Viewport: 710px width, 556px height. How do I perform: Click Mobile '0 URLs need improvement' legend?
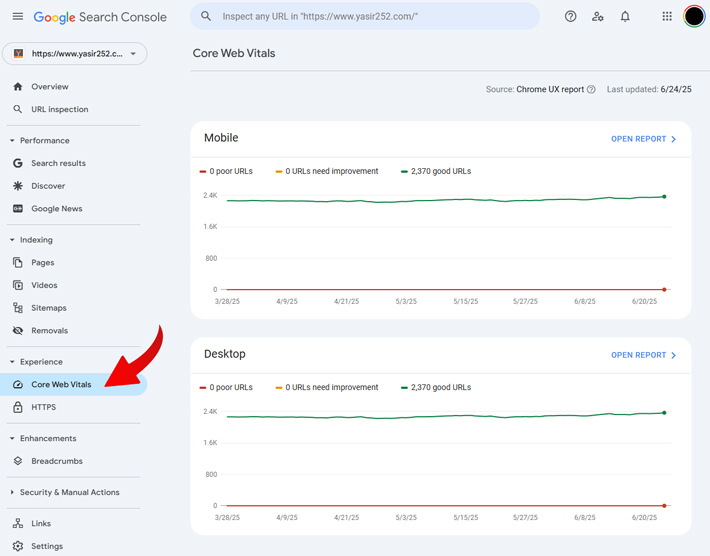pos(327,171)
